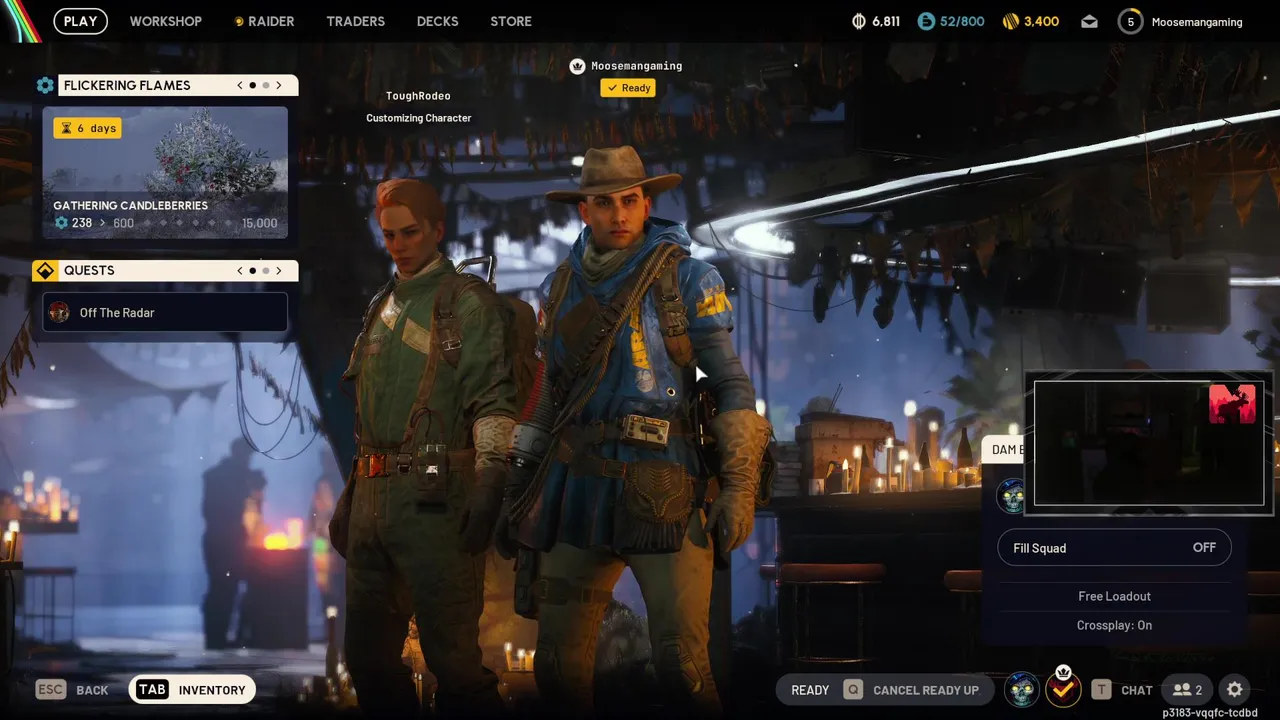Screen dimensions: 1280x720
Task: Click the gold currency icon beside 3,400
Action: 1011,21
